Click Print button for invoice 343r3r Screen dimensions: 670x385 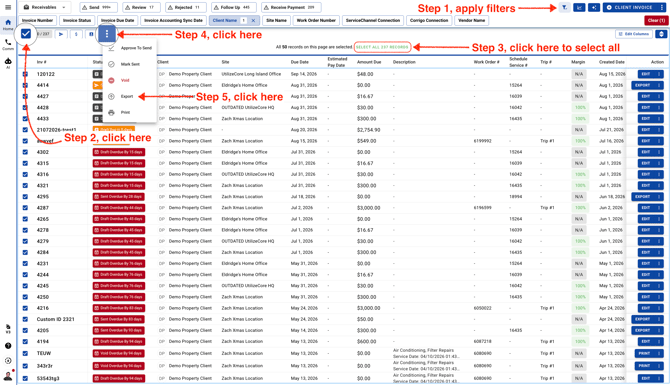coord(644,366)
